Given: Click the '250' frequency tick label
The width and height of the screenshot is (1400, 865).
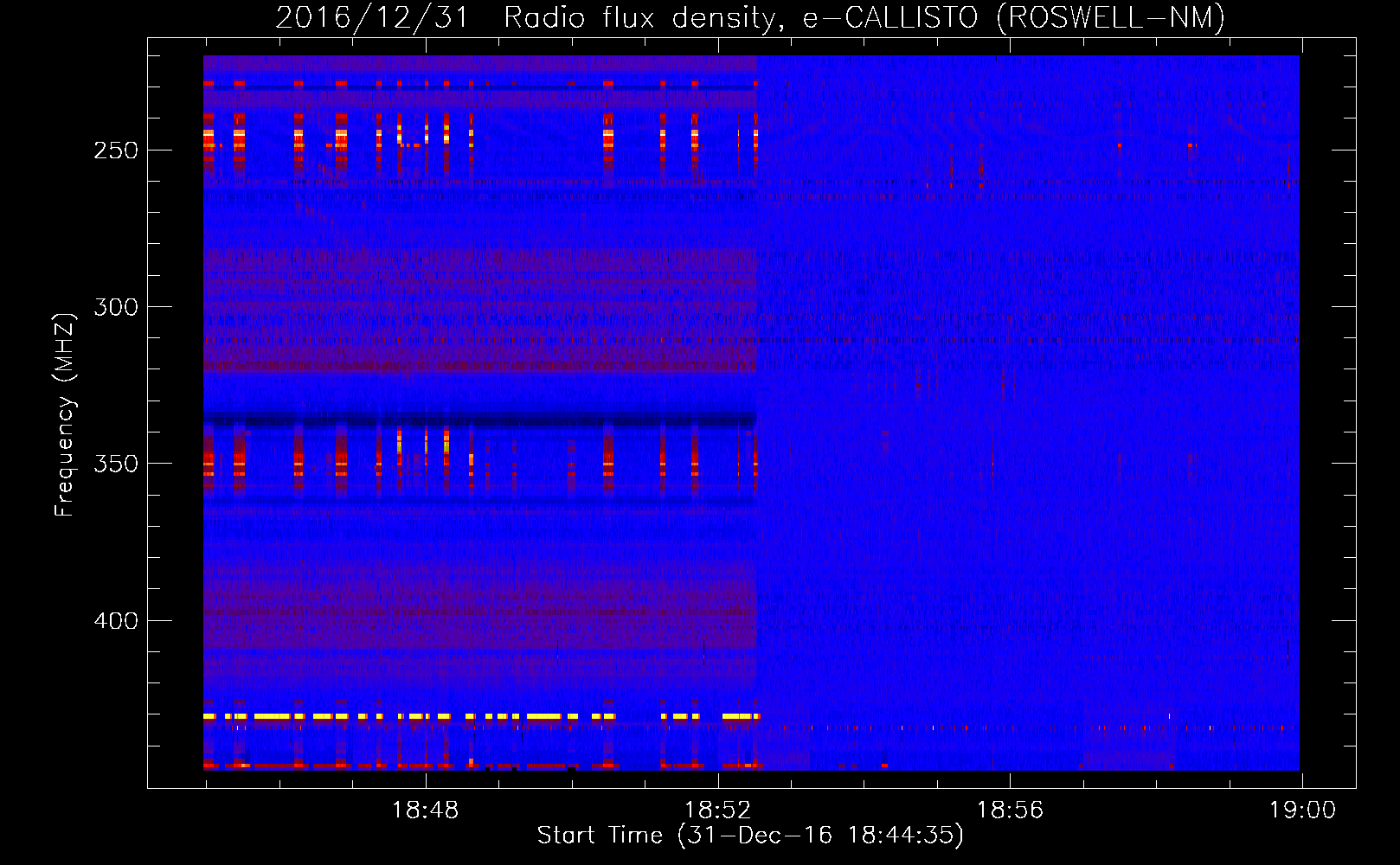Looking at the screenshot, I should [116, 151].
